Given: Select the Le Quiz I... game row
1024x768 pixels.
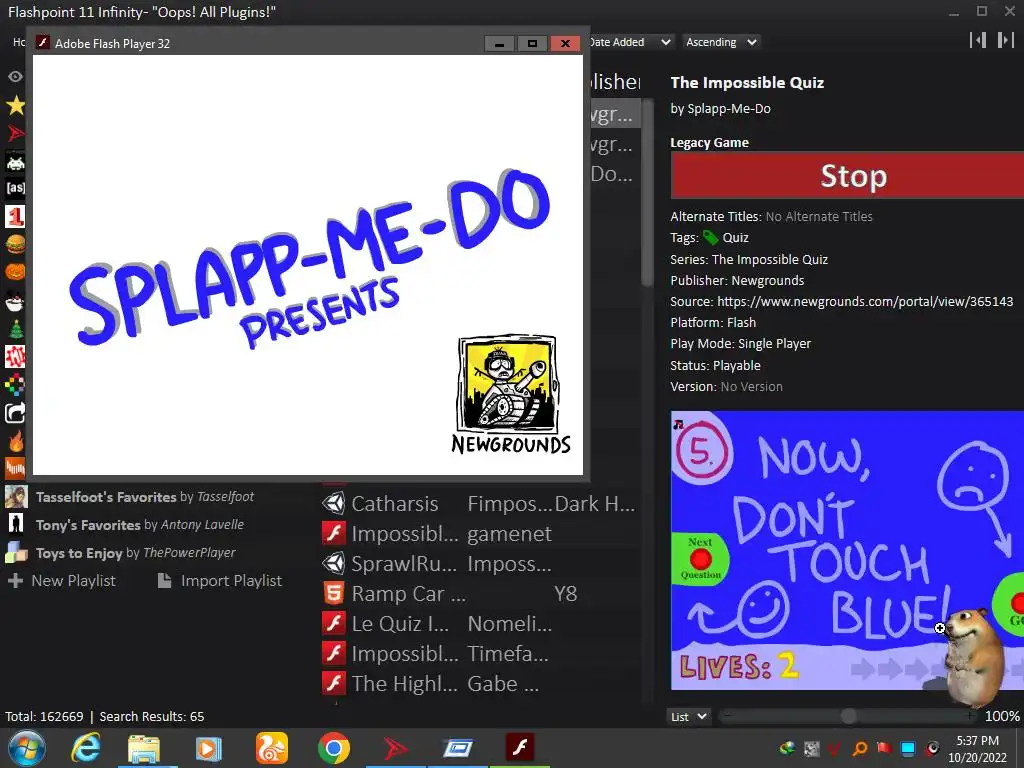Looking at the screenshot, I should pyautogui.click(x=479, y=624).
